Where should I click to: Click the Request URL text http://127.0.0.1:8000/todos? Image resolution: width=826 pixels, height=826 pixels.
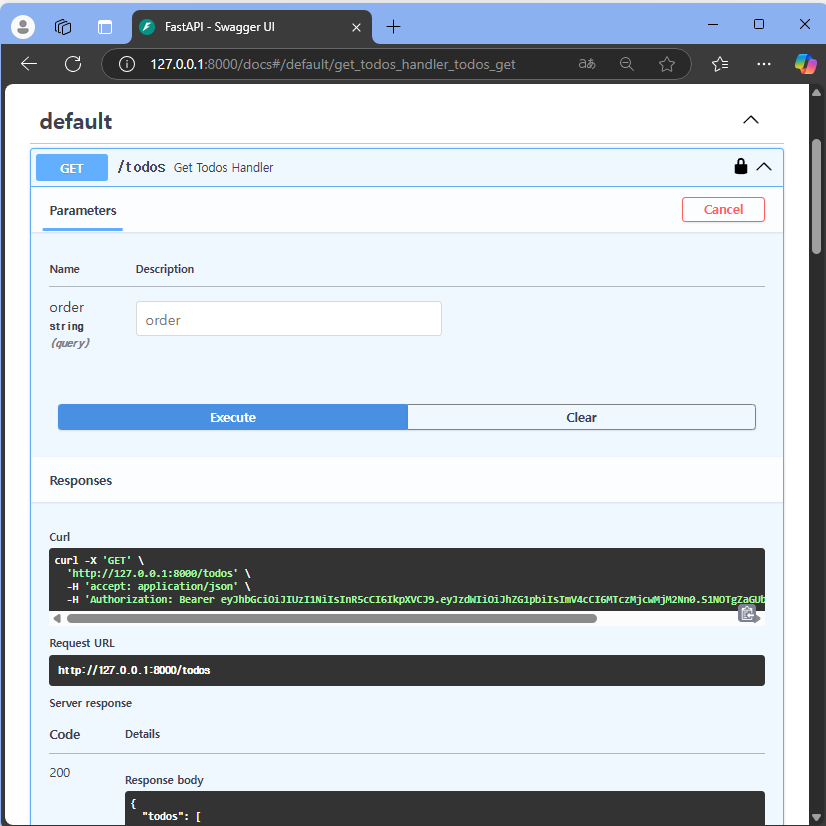tap(134, 670)
